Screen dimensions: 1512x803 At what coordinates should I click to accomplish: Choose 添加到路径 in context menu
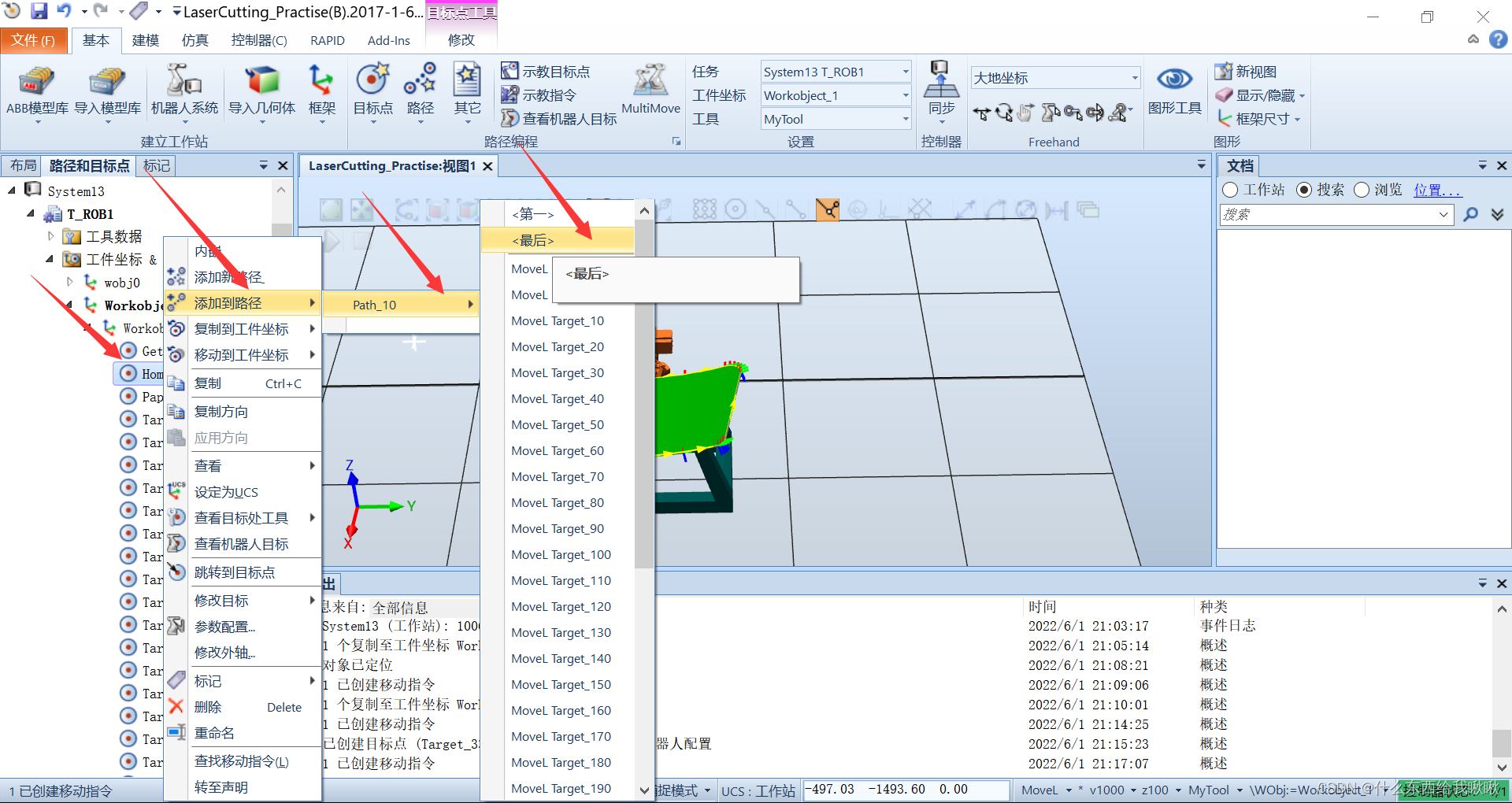[x=242, y=303]
